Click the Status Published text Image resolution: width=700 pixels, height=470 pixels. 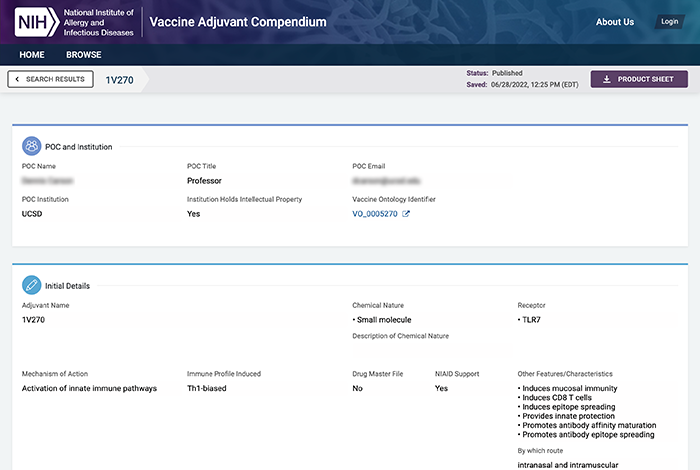pyautogui.click(x=494, y=73)
